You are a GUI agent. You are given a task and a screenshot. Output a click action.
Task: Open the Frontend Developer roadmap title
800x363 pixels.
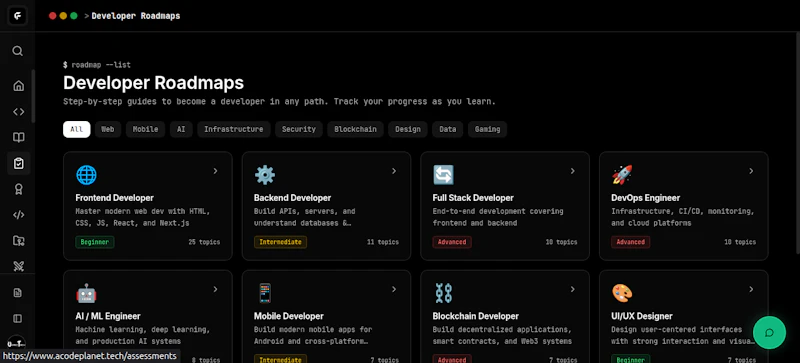coord(114,198)
